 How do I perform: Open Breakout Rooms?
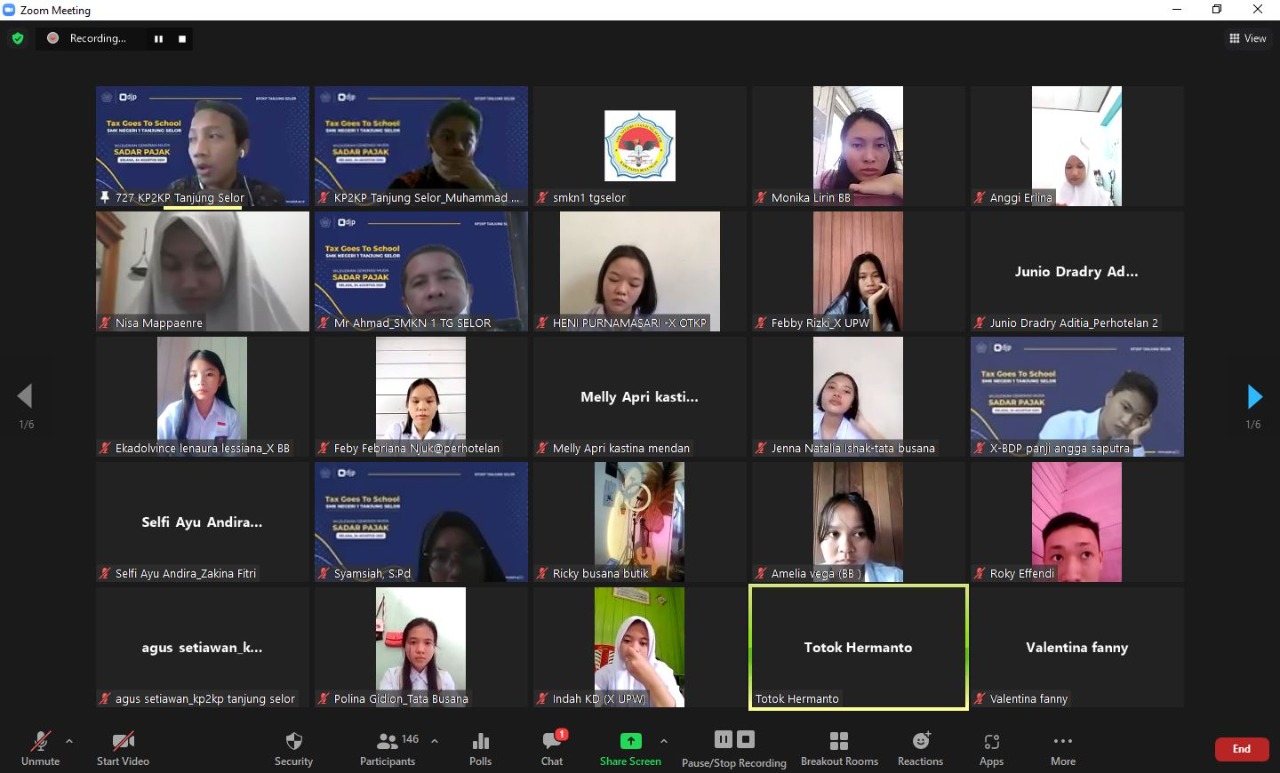pyautogui.click(x=839, y=748)
